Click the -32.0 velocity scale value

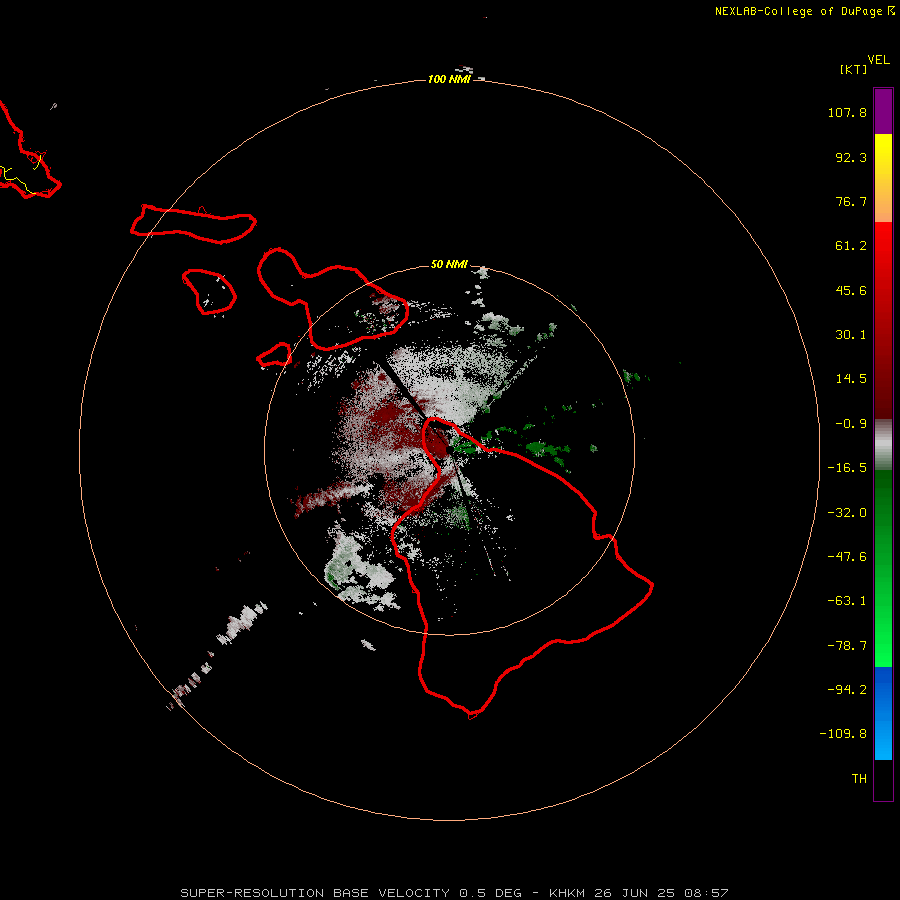(x=847, y=513)
